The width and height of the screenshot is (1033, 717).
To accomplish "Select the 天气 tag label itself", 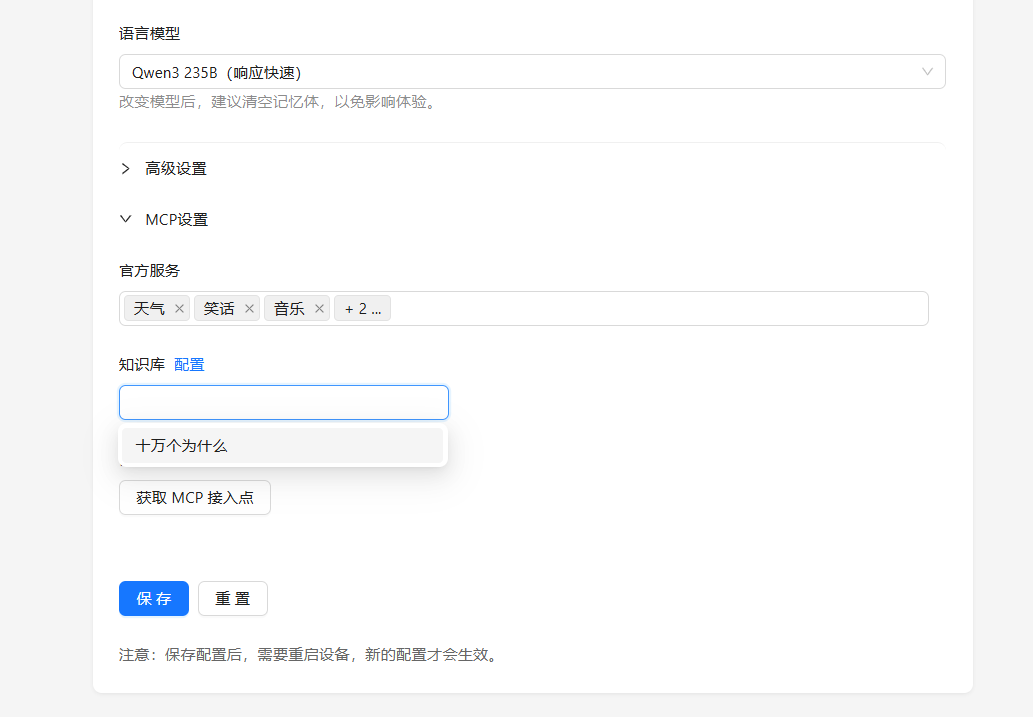I will tap(150, 308).
